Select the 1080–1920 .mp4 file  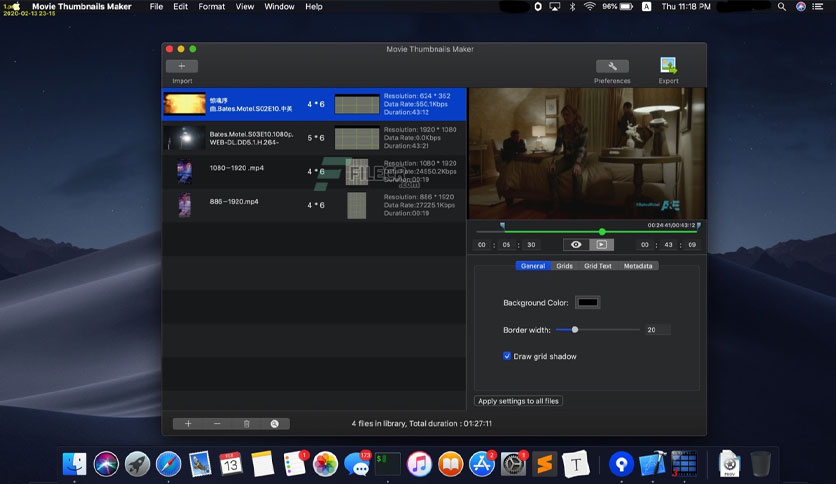tap(314, 172)
